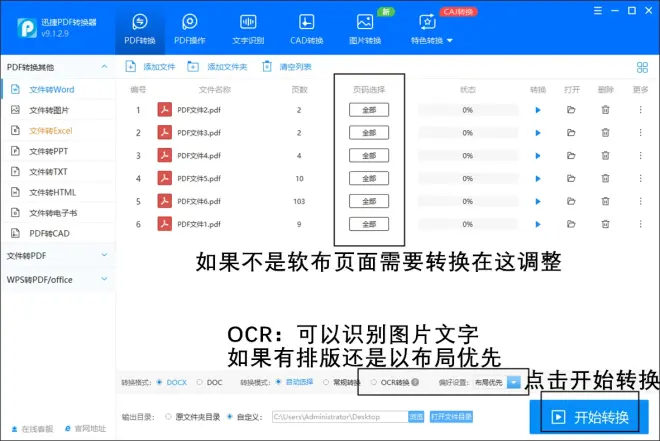Click the 开始转换 start button
This screenshot has width=660, height=441.
[589, 417]
